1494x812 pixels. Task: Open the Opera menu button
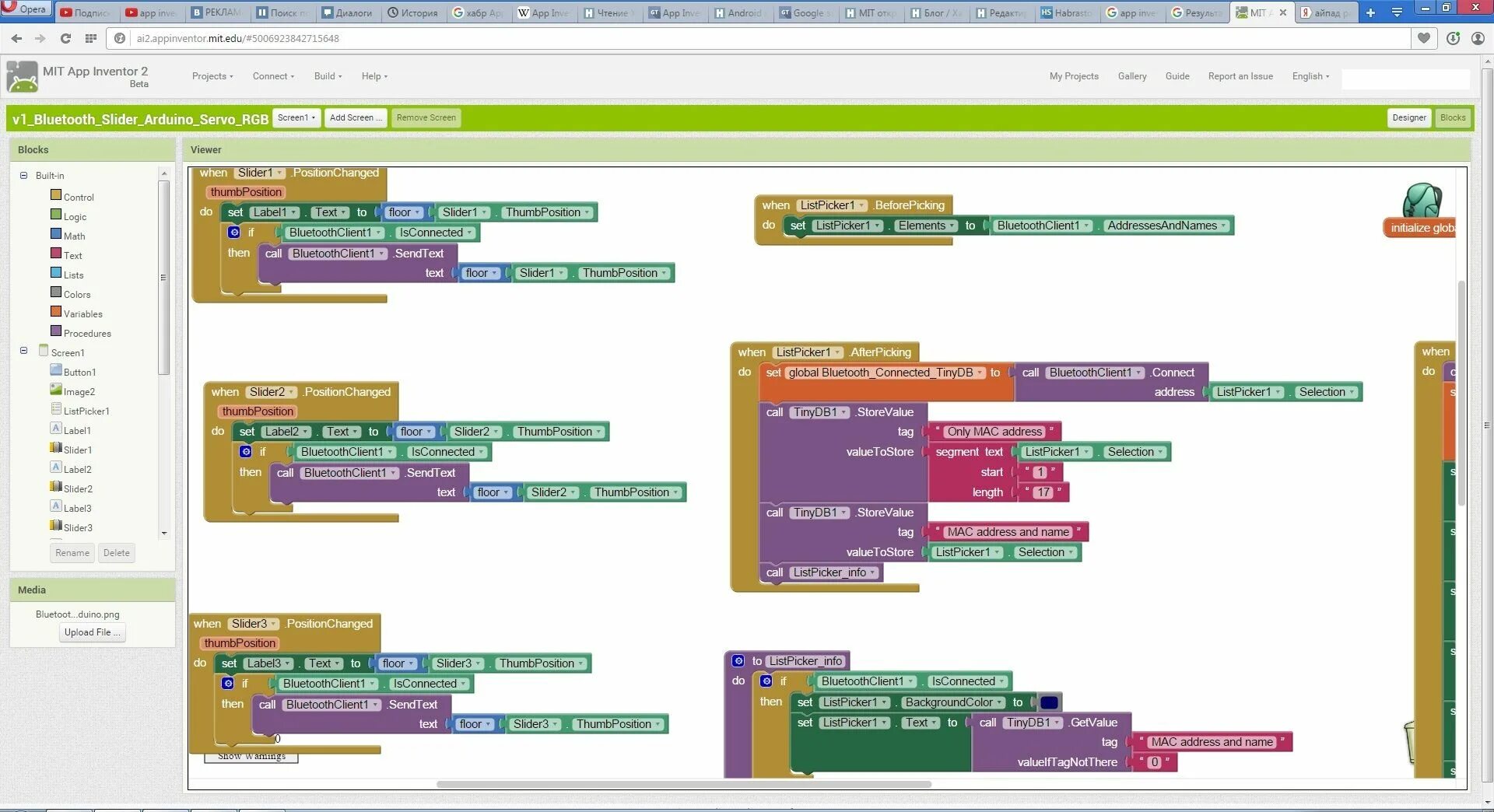pyautogui.click(x=26, y=9)
